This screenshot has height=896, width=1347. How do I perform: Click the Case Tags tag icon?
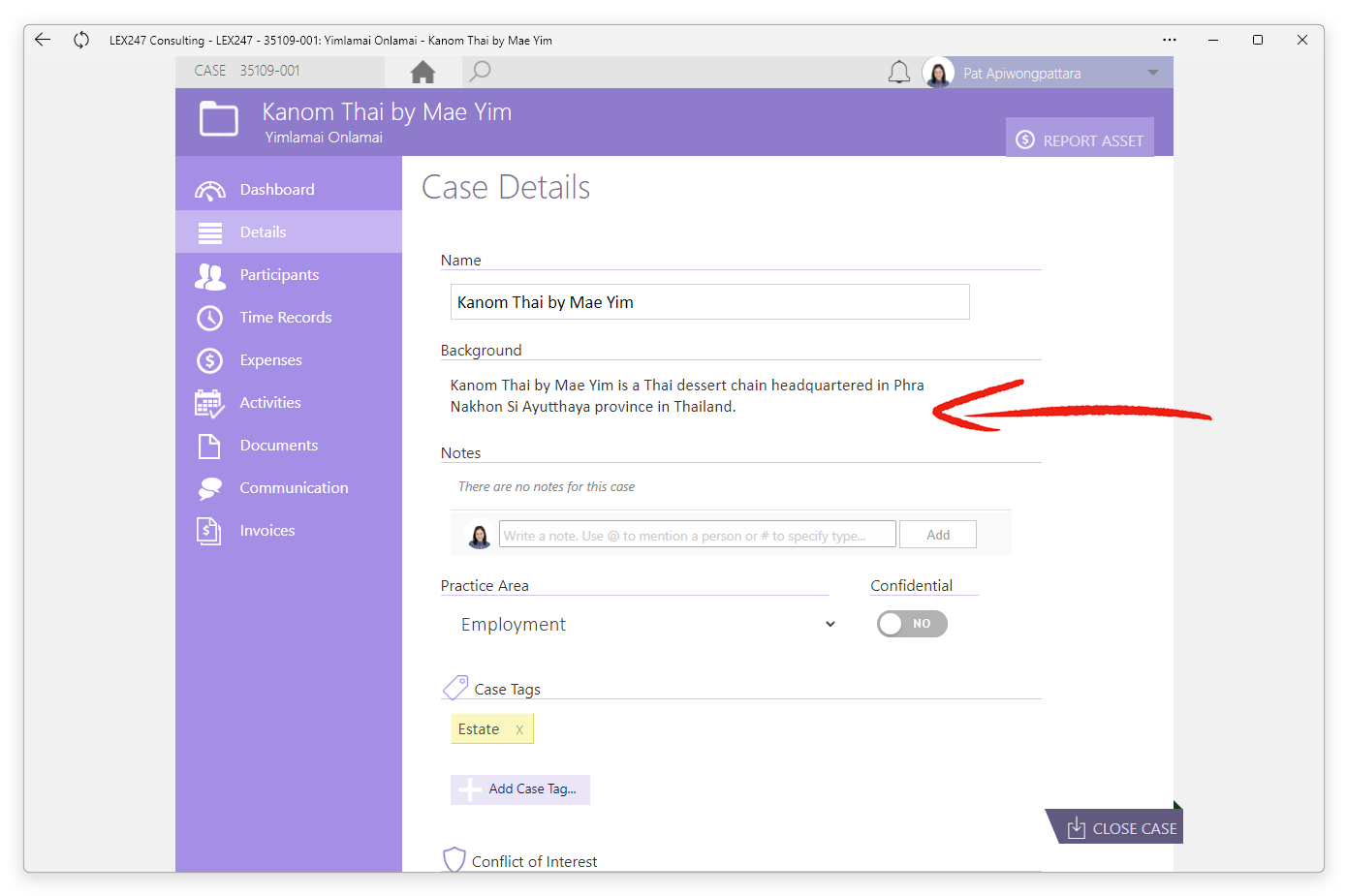(455, 688)
